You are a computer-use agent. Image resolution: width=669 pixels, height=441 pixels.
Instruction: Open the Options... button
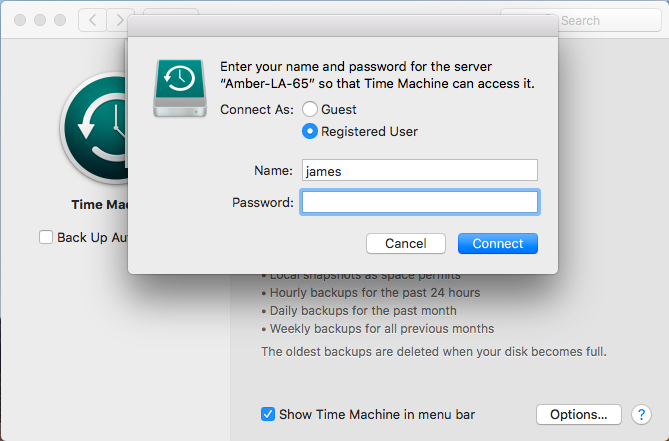coord(579,415)
